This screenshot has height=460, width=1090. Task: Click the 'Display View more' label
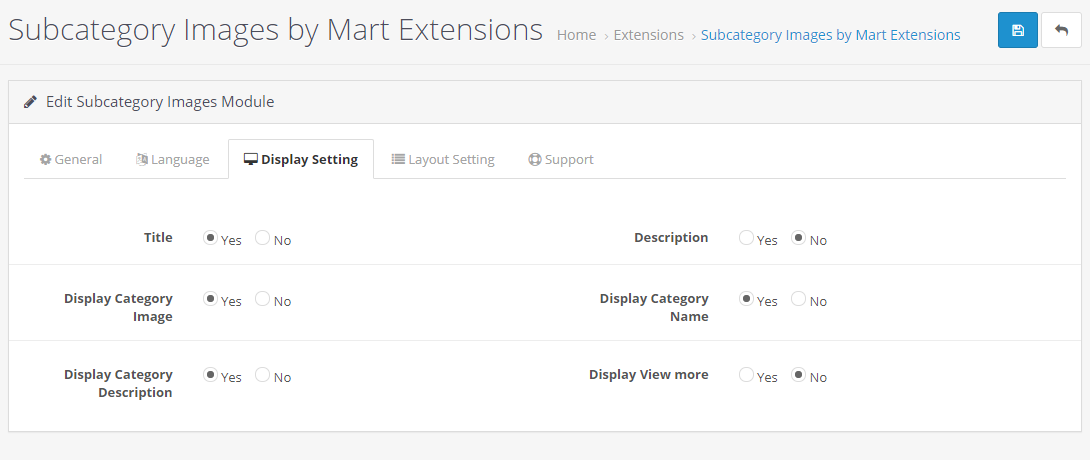coord(649,375)
